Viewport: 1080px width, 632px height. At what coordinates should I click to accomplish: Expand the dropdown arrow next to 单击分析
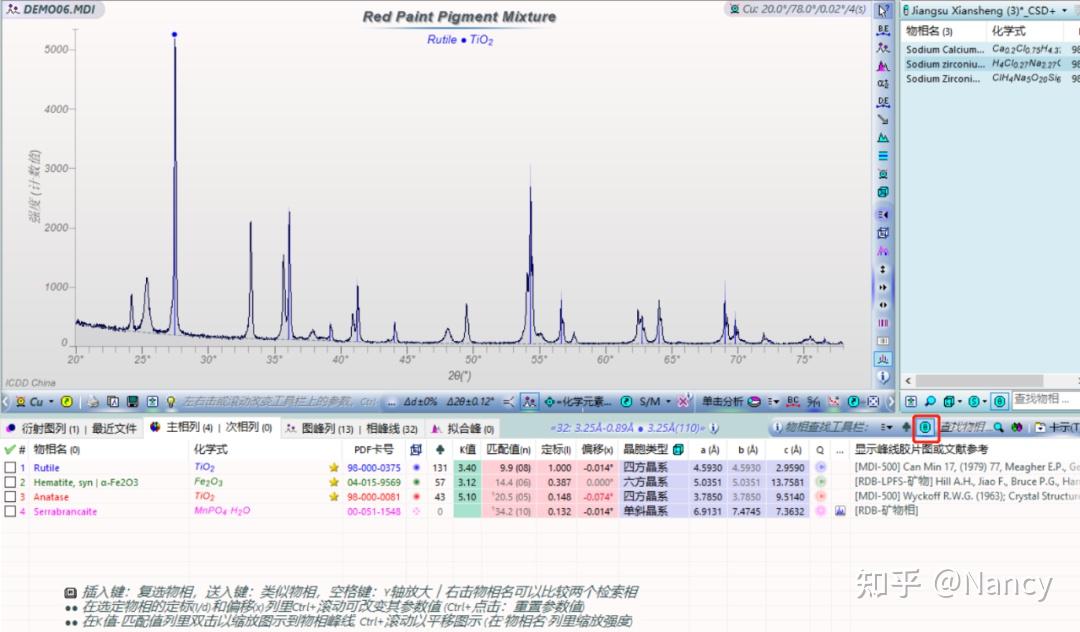(x=775, y=403)
